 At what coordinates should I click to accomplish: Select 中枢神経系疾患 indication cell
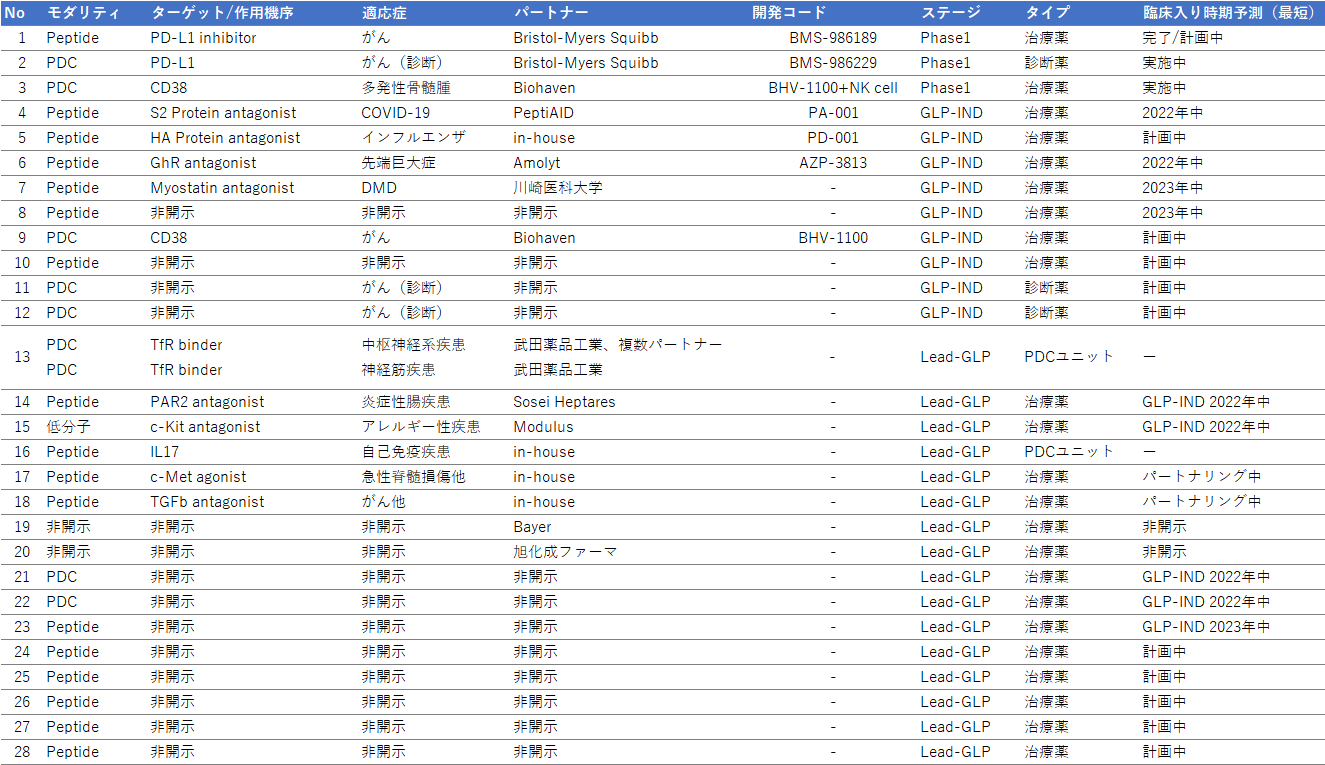pyautogui.click(x=413, y=345)
